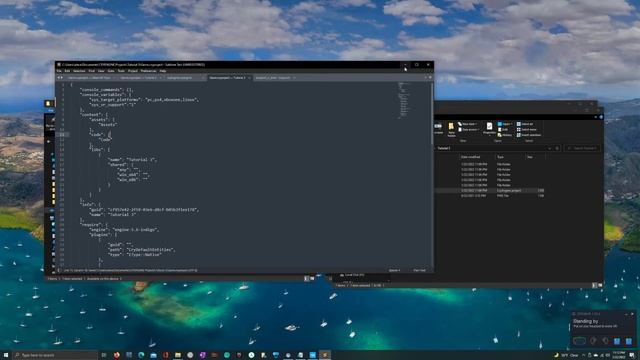640x360 pixels.
Task: Select the PNG File row in Explorer
Action: click(x=490, y=196)
